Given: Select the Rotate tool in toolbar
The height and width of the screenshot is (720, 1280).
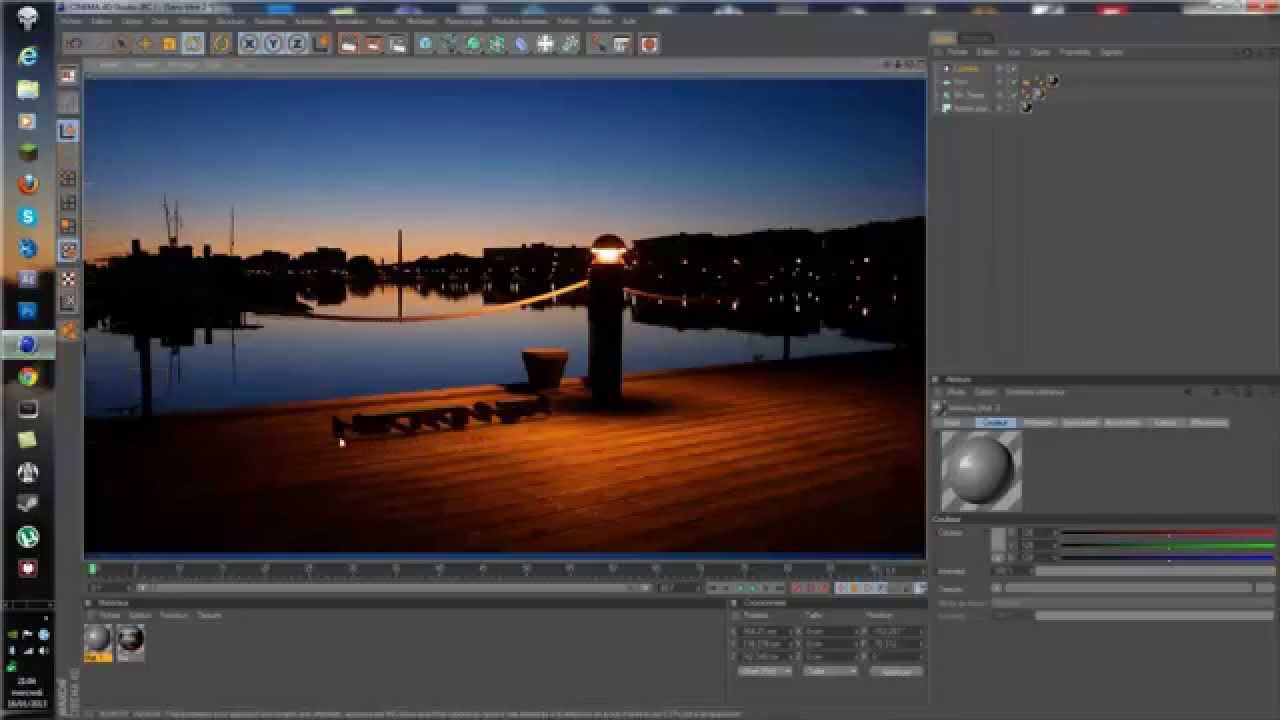Looking at the screenshot, I should (x=193, y=44).
